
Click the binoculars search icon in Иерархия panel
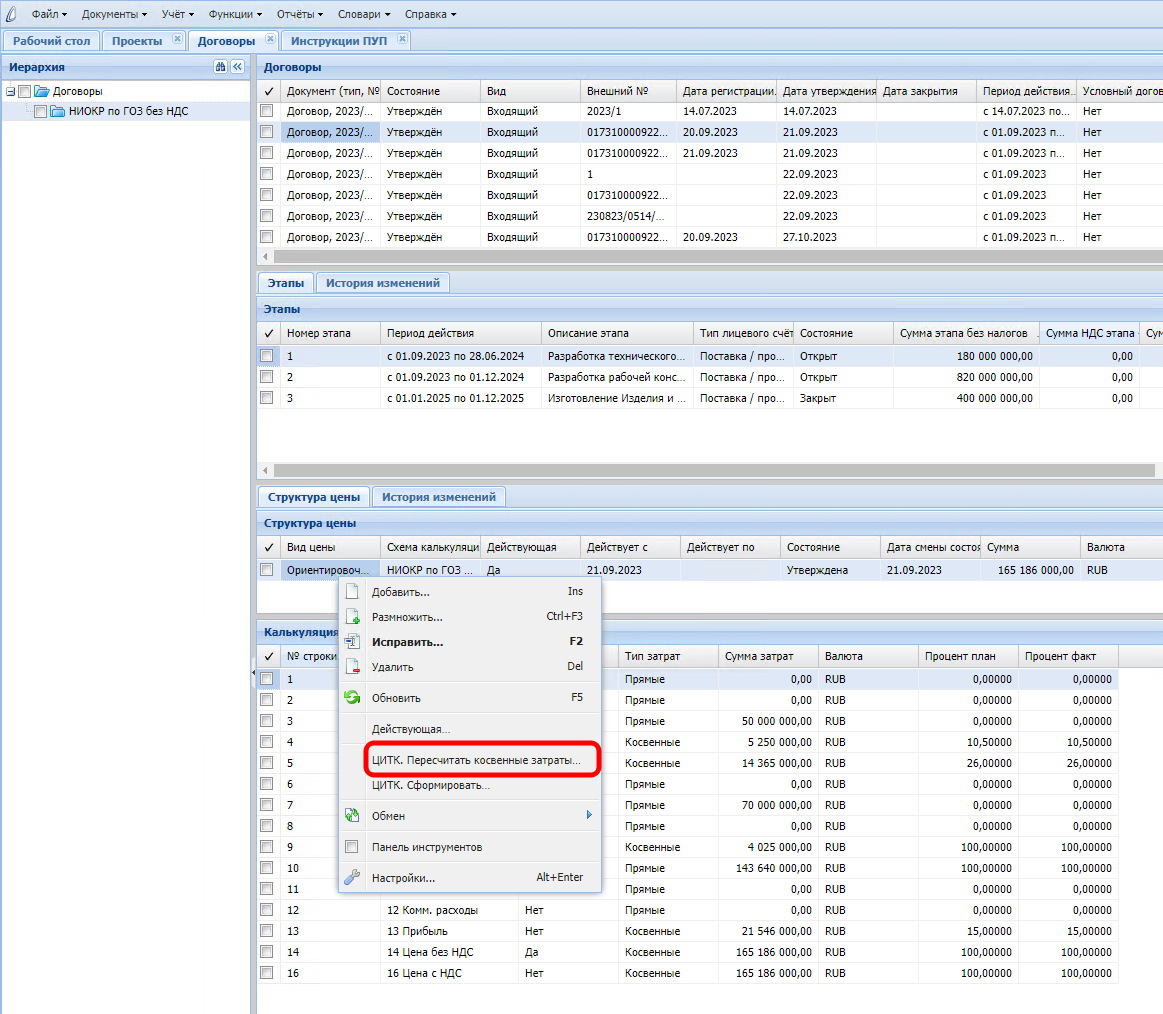pos(220,67)
